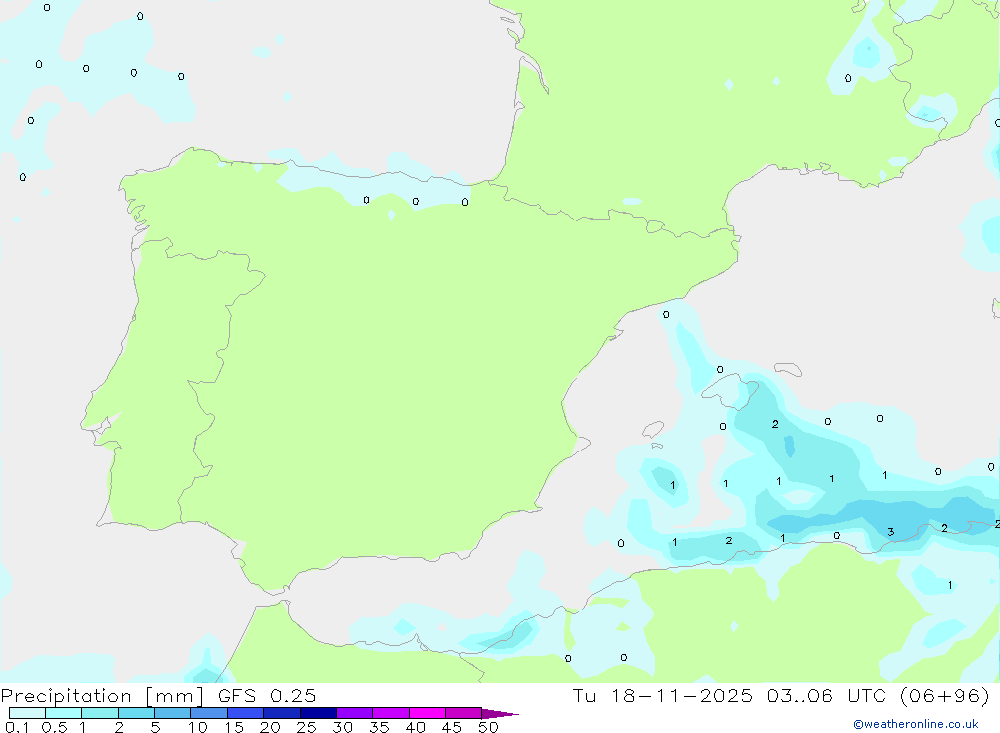1000x733 pixels.
Task: Choose the 2–5 mm legend color swatch
Action: point(136,713)
